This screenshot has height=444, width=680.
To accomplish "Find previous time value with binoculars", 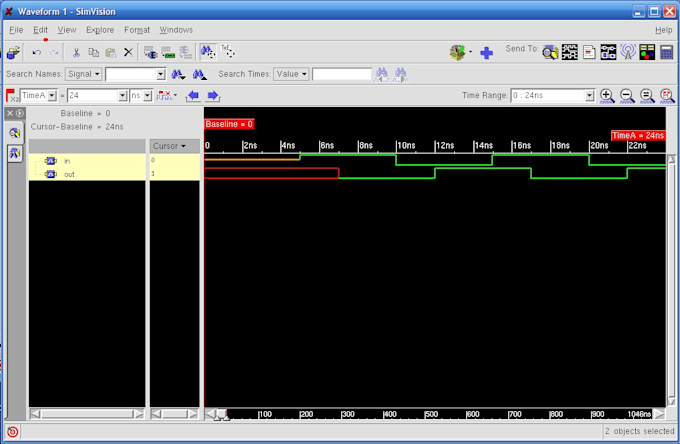I will (x=382, y=75).
